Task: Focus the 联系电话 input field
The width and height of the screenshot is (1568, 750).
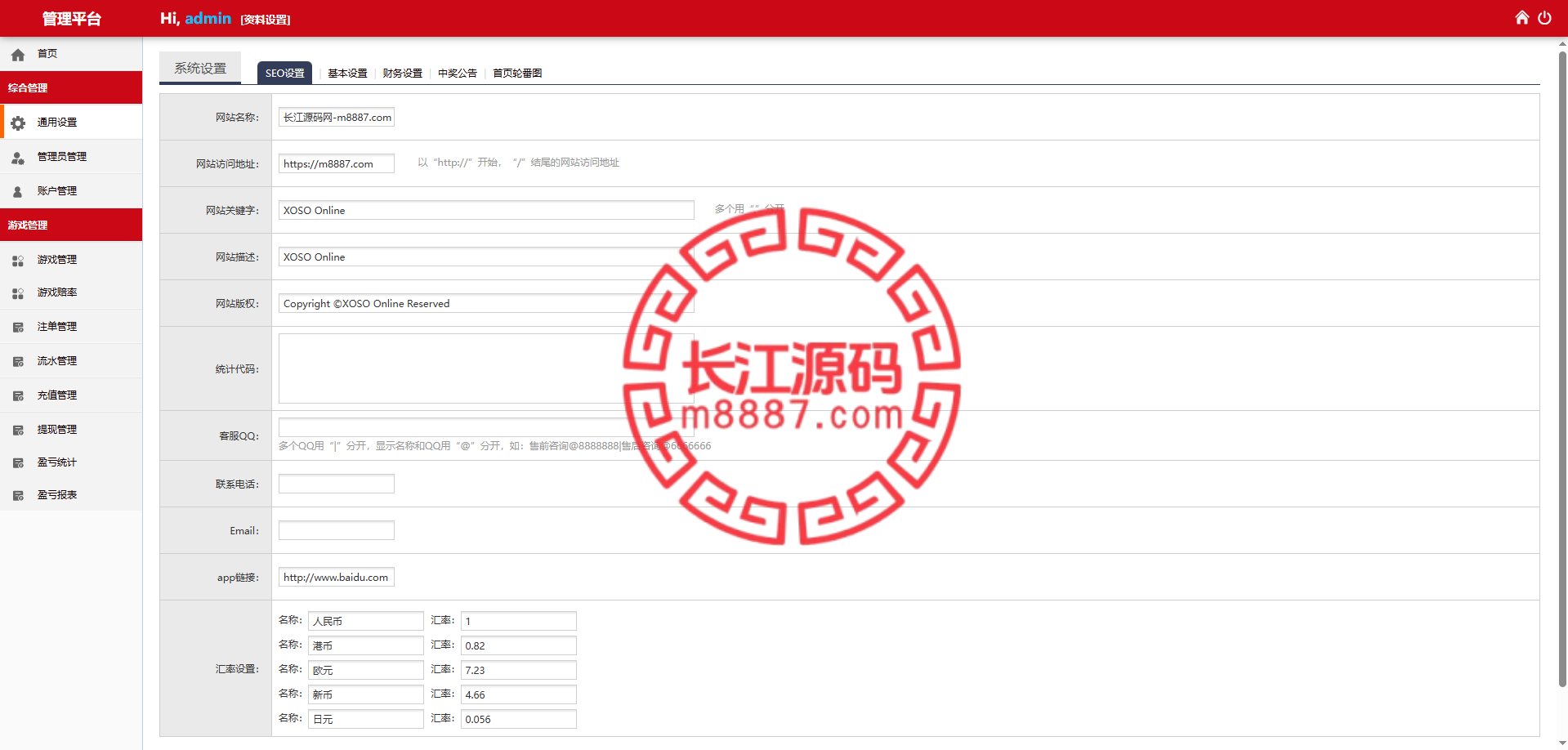Action: 337,484
